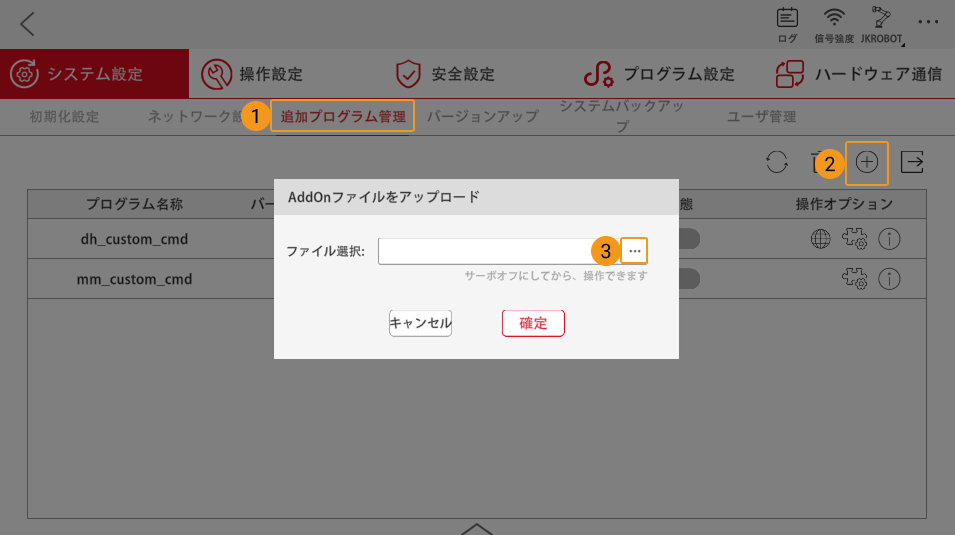Open the バージョンアップ sub-tab

[482, 116]
